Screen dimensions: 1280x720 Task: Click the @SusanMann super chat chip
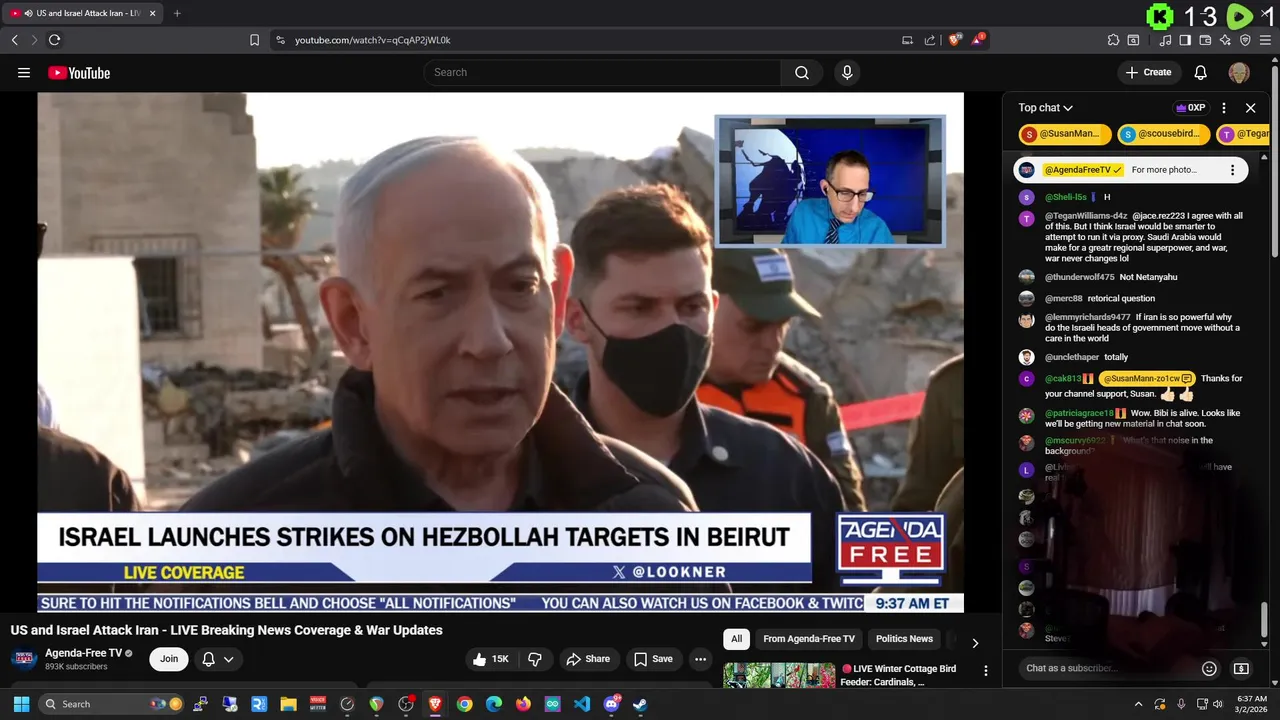tap(1063, 134)
